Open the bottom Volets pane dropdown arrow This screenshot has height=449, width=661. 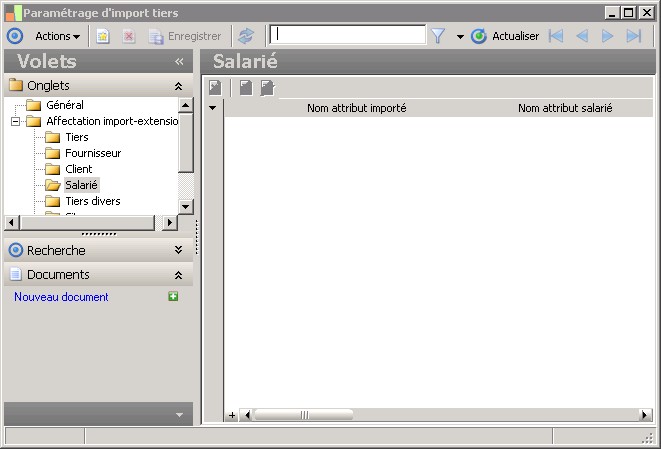180,415
